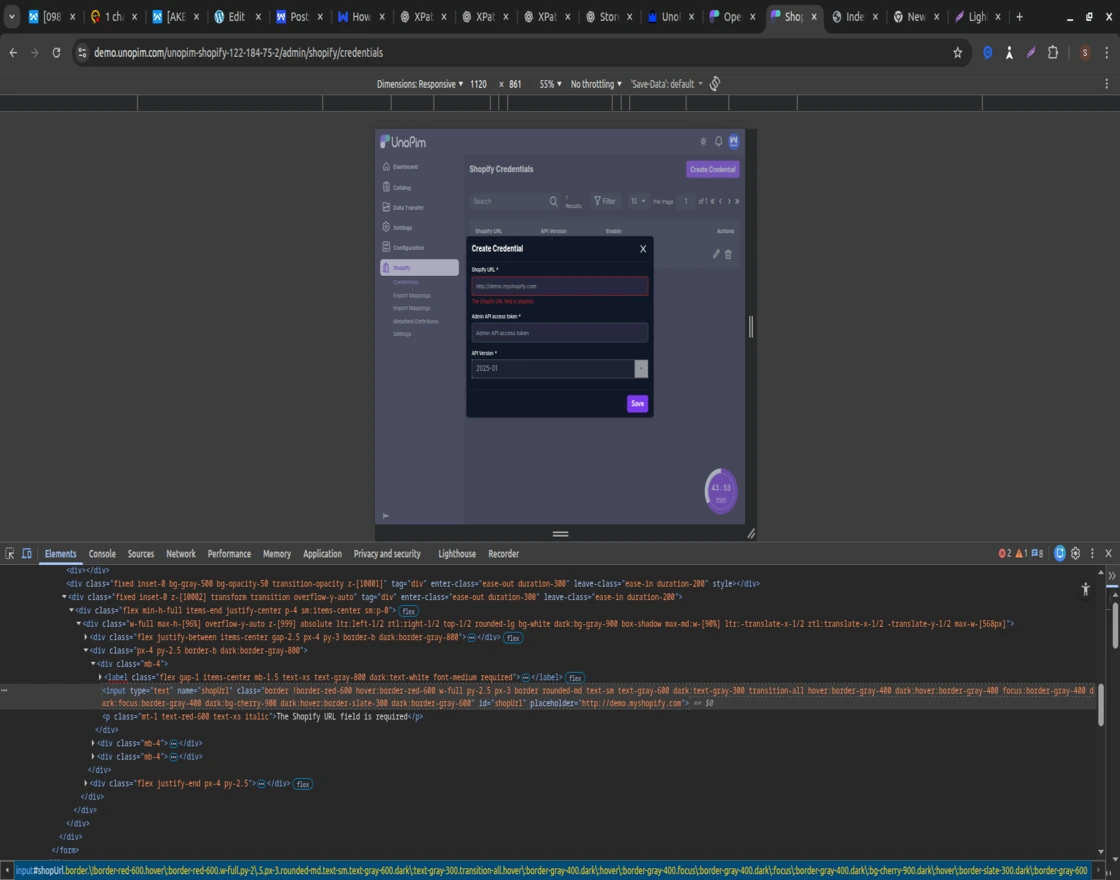The height and width of the screenshot is (880, 1120).
Task: Open DevTools settings gear icon
Action: pyautogui.click(x=1076, y=554)
